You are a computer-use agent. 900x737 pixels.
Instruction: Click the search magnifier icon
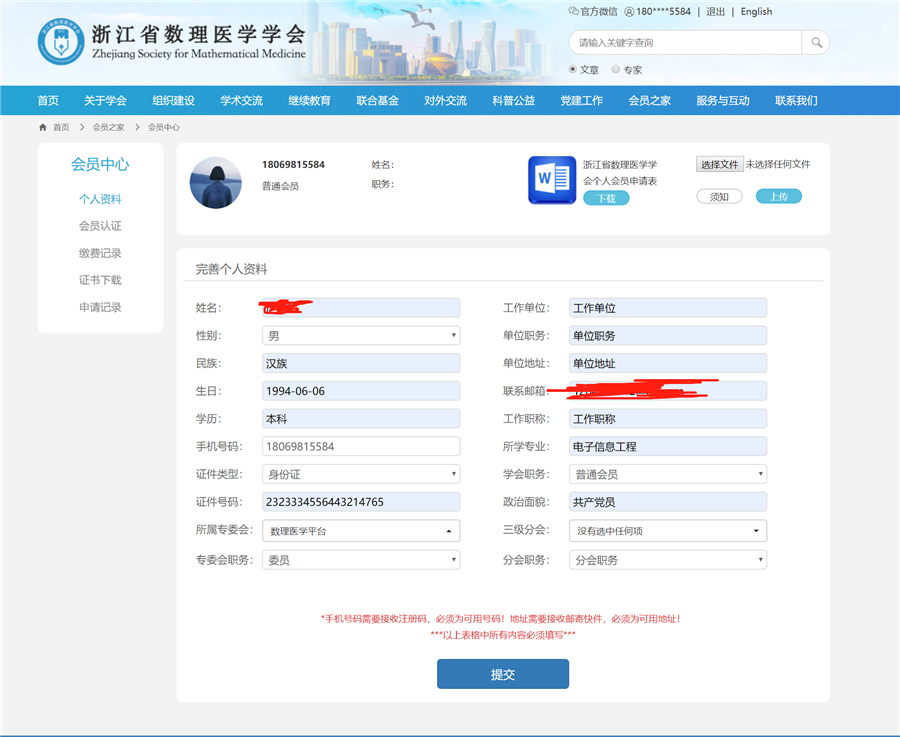(x=816, y=43)
